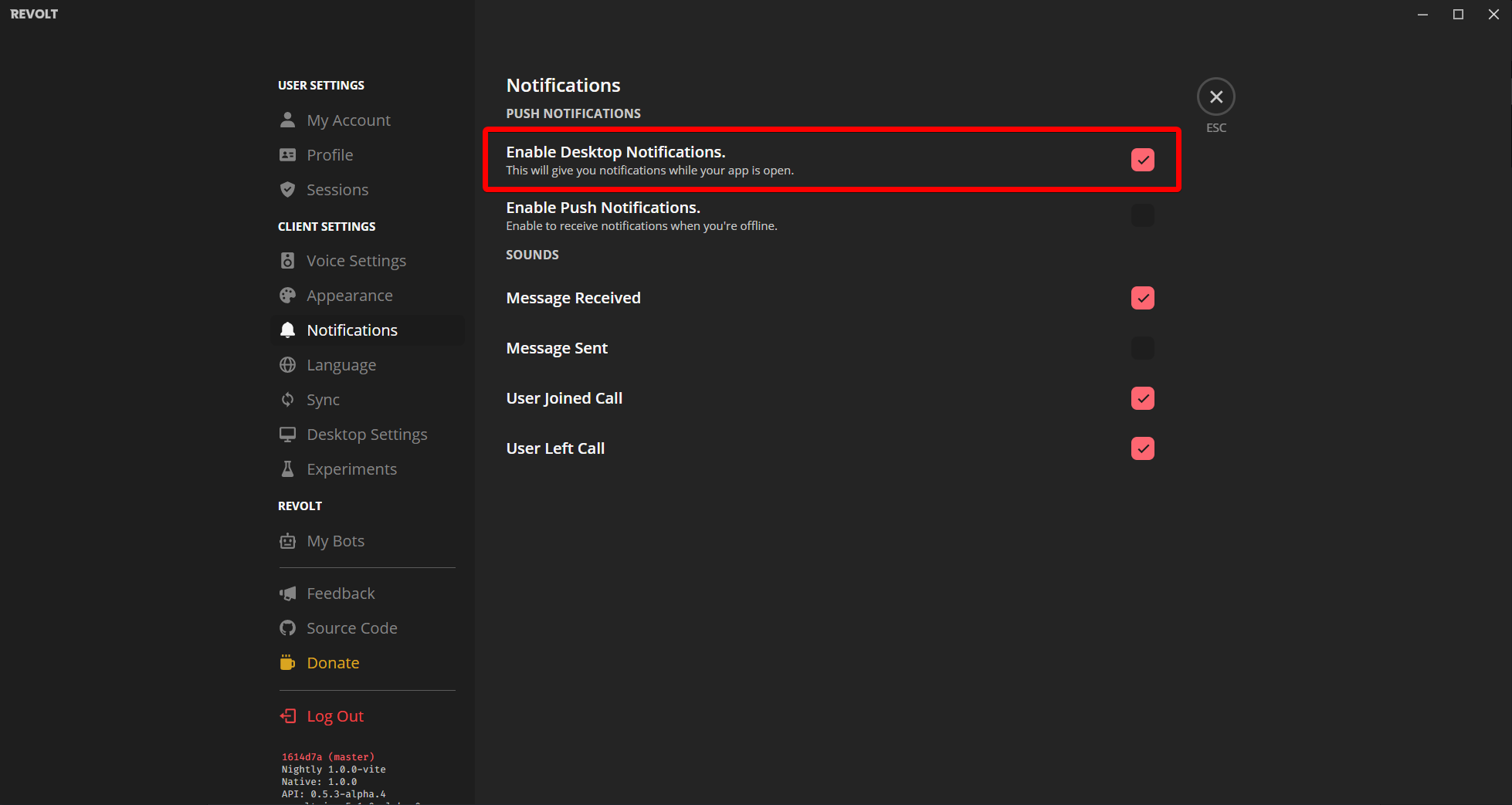1512x805 pixels.
Task: Click the ID card icon beside Profile
Action: [x=287, y=154]
